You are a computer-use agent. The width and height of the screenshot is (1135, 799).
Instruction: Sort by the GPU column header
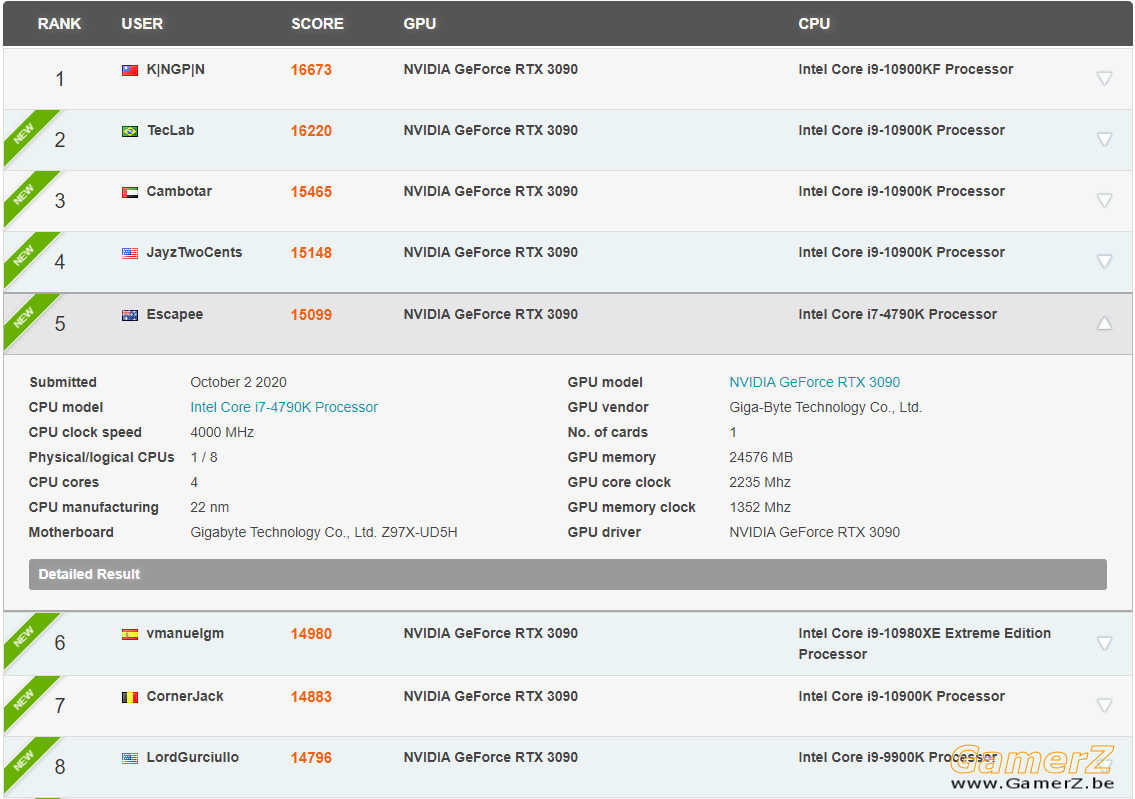(420, 24)
